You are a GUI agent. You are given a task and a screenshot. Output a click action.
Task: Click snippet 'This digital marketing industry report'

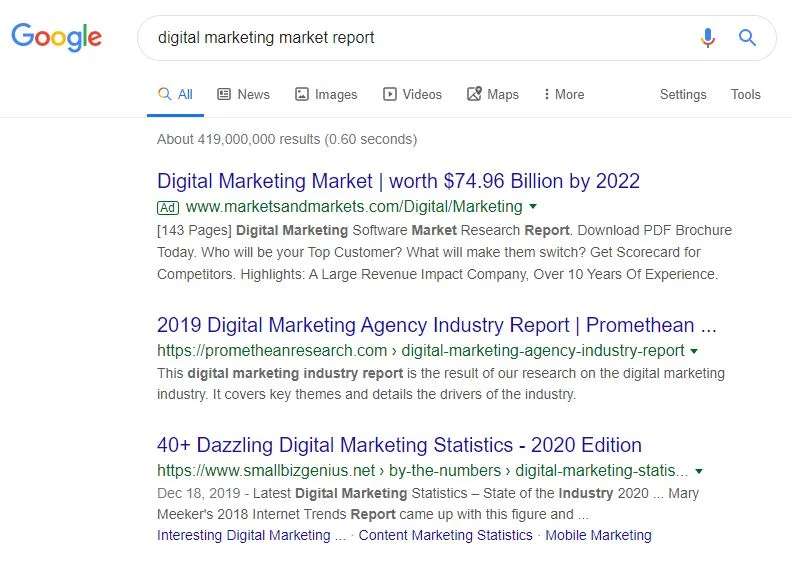(x=441, y=384)
